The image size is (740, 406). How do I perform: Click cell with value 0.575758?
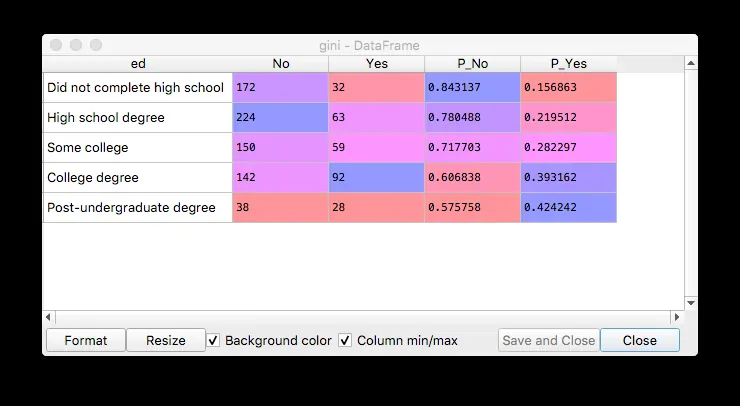[x=472, y=207]
